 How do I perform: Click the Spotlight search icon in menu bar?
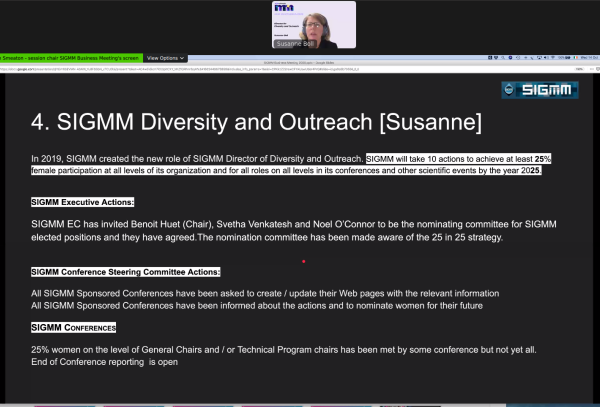click(503, 58)
